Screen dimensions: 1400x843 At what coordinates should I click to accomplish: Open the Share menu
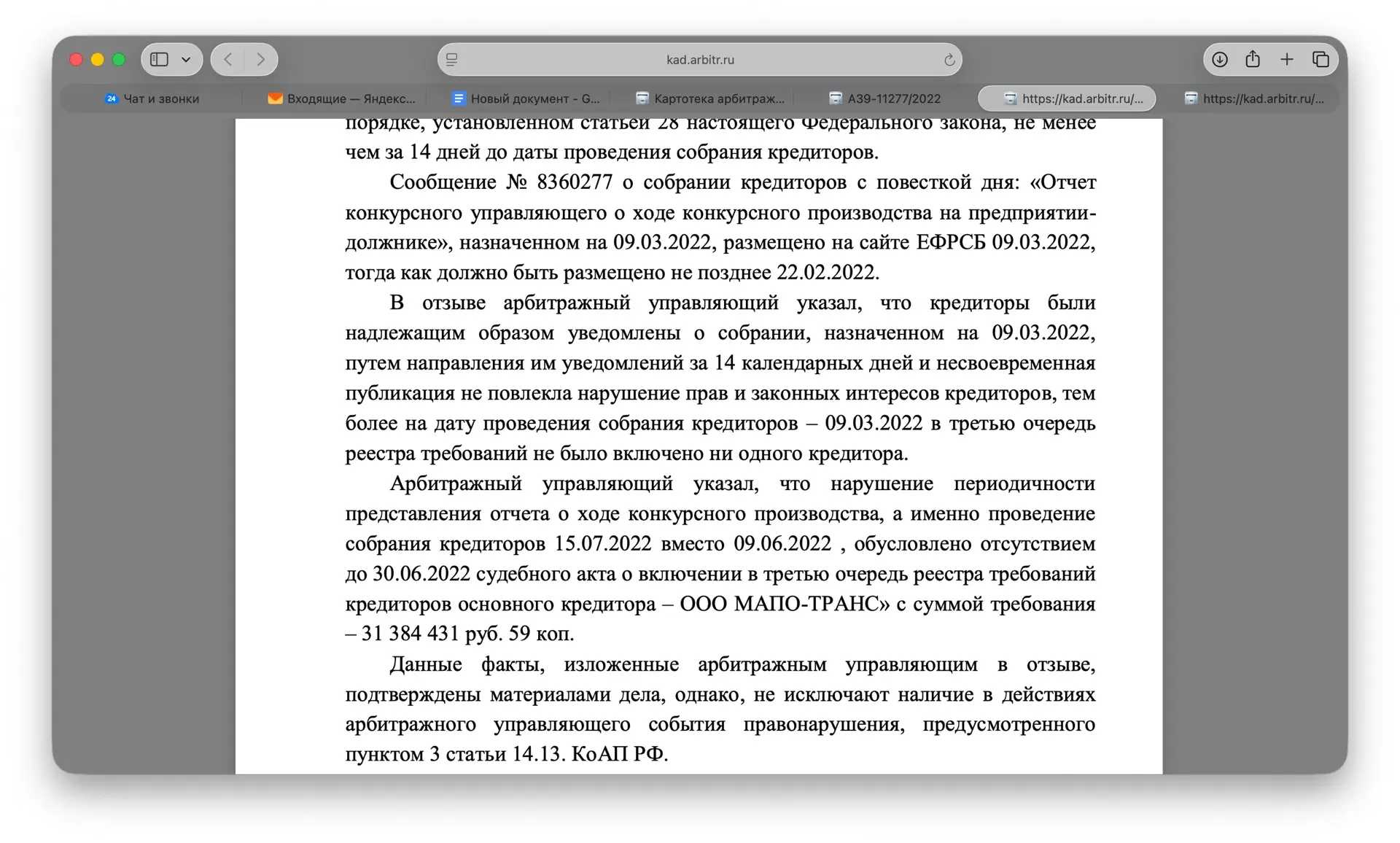pos(1253,58)
